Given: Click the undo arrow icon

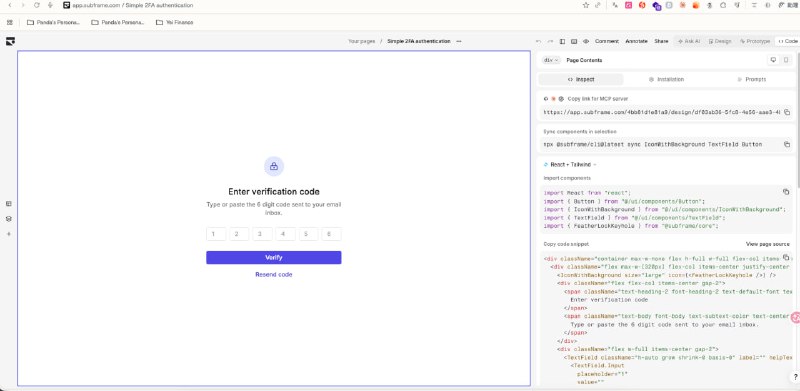Looking at the screenshot, I should [x=538, y=41].
